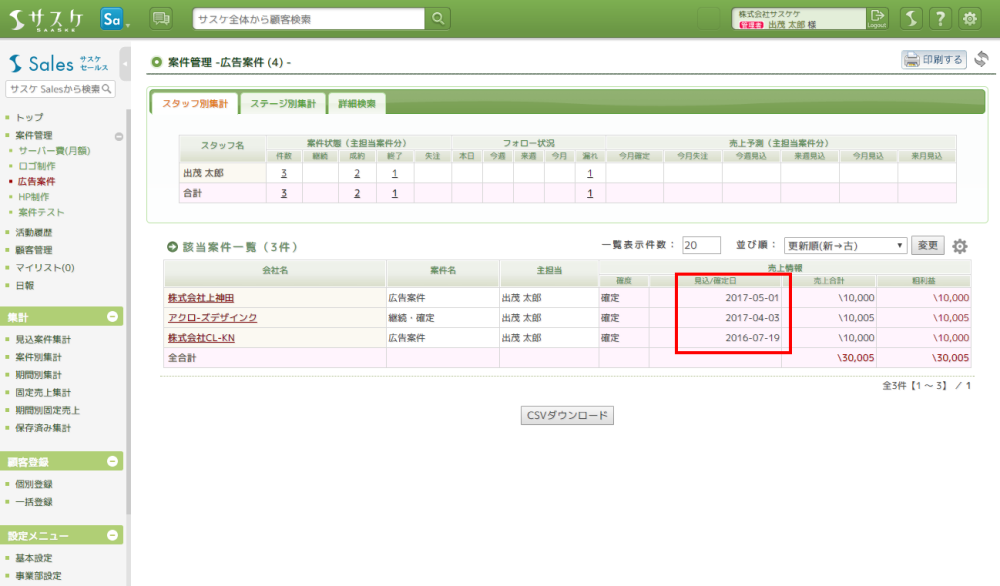The image size is (1000, 586).
Task: Collapse the 顧客登録 sidebar section
Action: click(113, 462)
